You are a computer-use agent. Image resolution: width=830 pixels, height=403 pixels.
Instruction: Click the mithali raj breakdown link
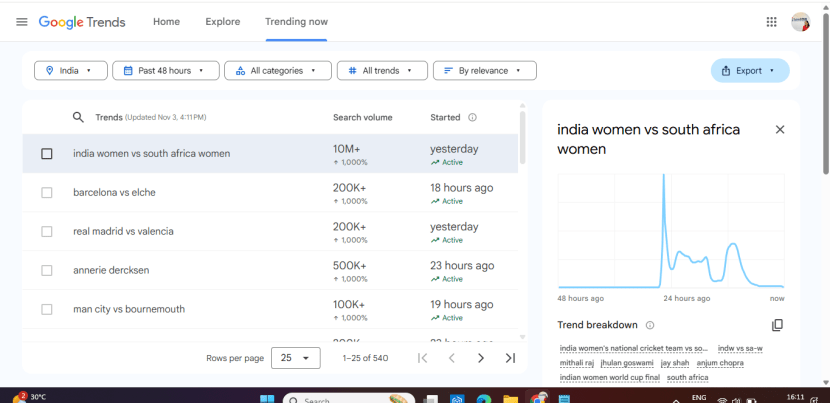tap(576, 363)
